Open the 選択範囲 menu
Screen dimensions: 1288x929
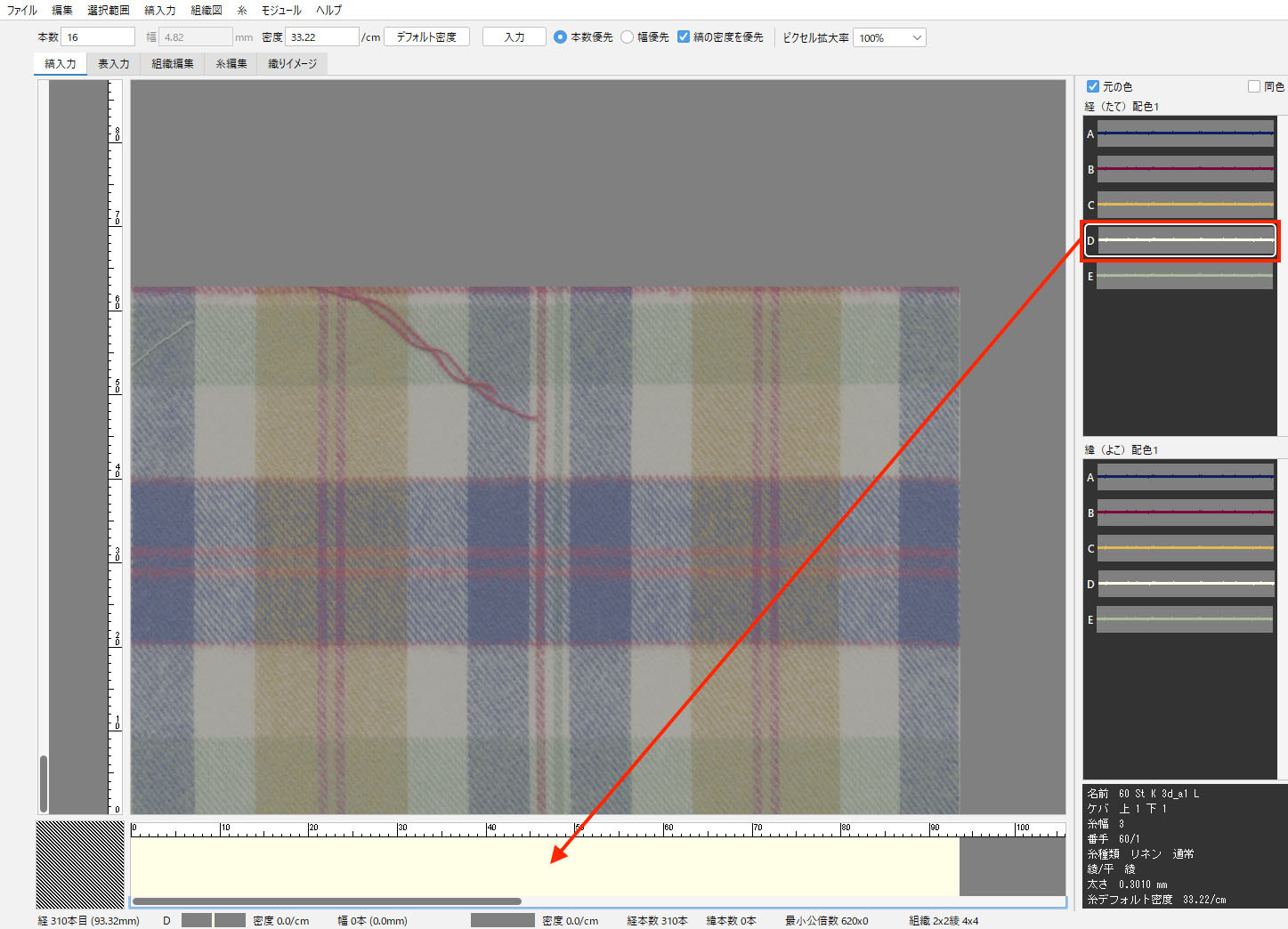[x=108, y=10]
